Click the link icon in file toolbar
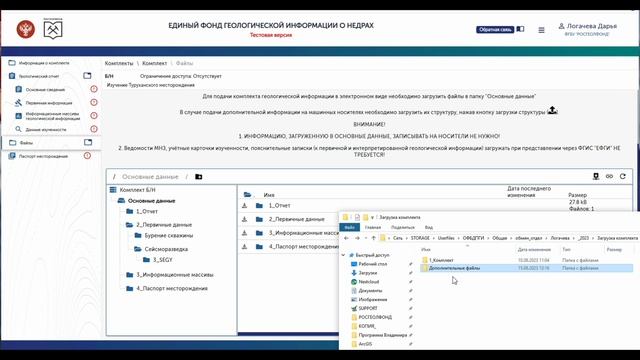The image size is (640, 360). coord(609,176)
